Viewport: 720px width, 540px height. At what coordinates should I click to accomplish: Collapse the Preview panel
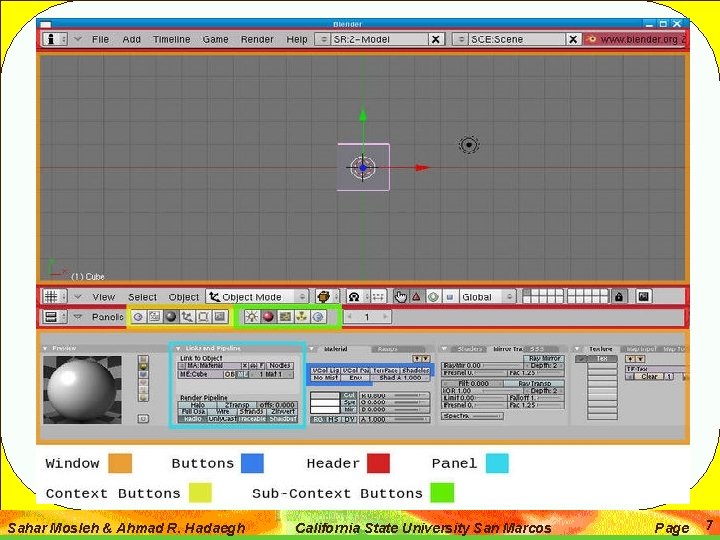tap(45, 349)
